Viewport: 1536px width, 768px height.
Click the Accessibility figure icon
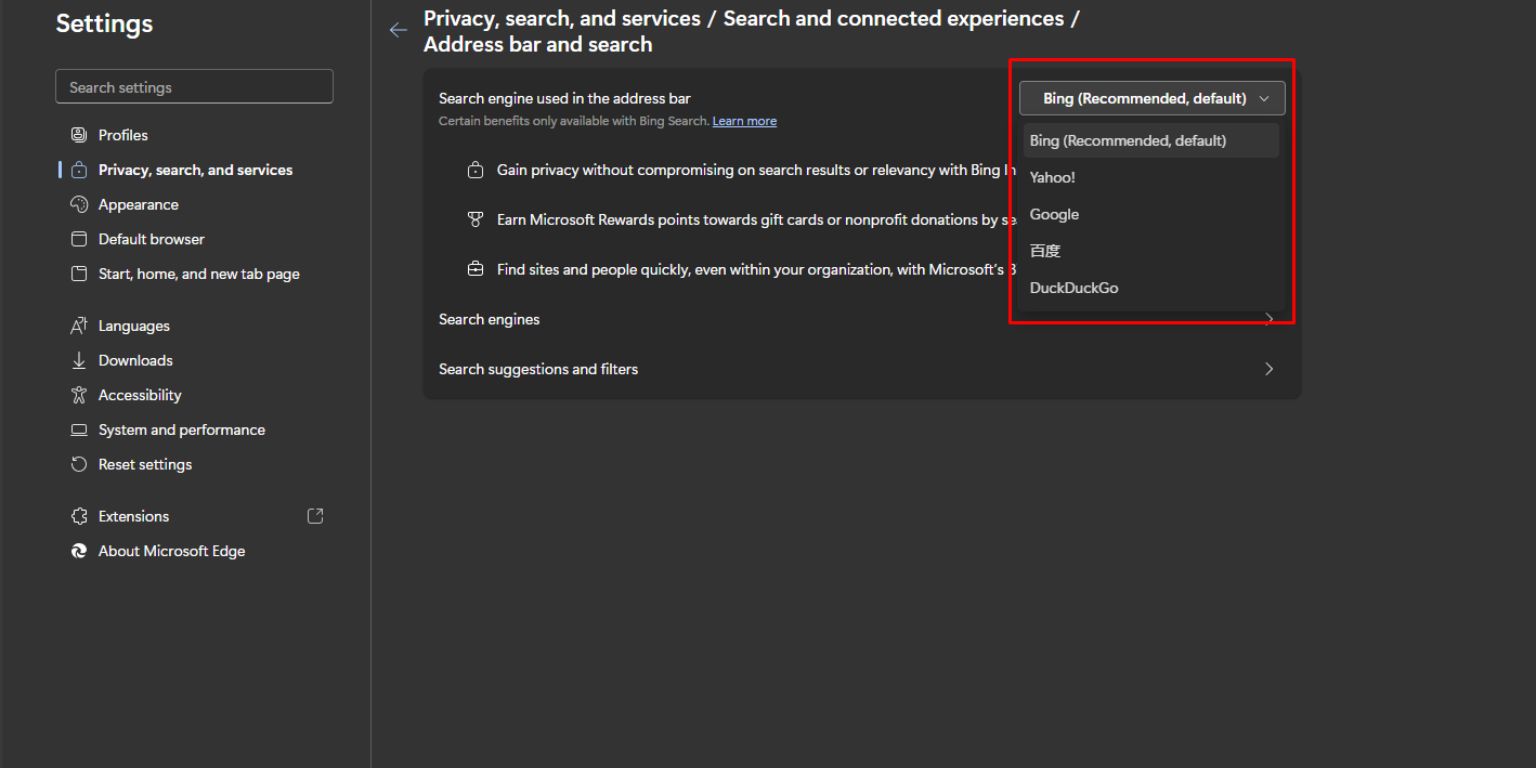point(79,395)
